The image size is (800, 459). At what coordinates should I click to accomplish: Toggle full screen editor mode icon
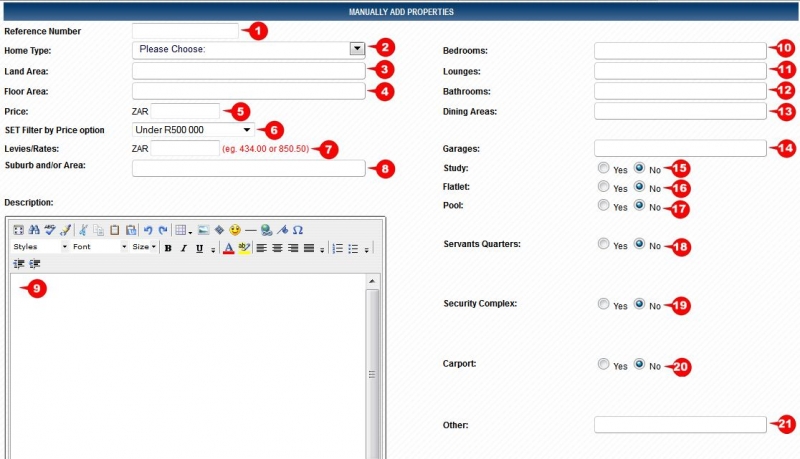click(x=18, y=230)
